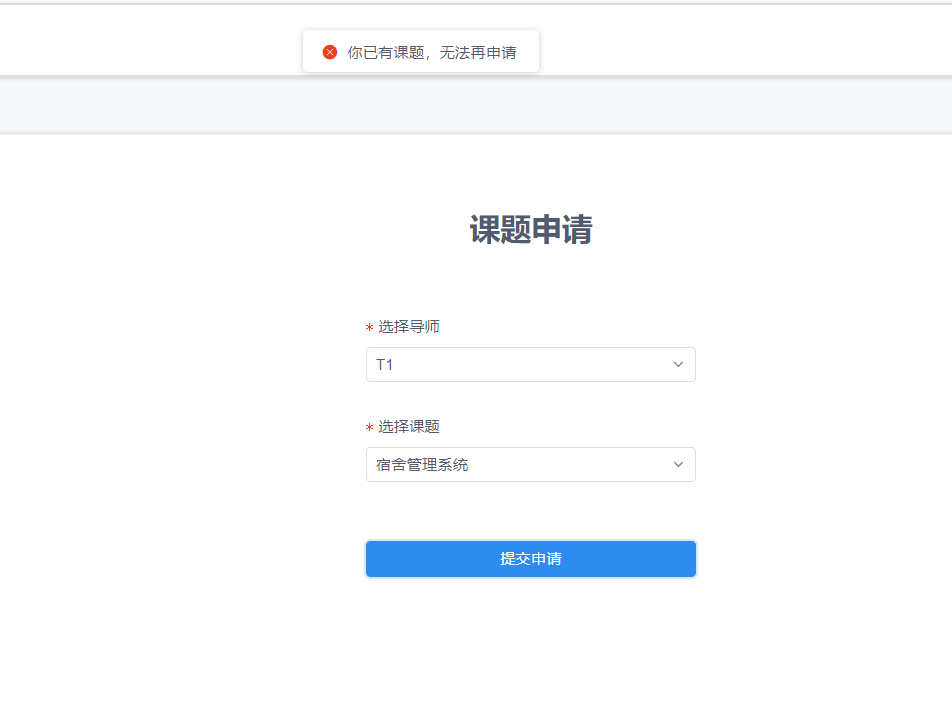This screenshot has height=725, width=952.
Task: Expand the T1 advisor dropdown arrow
Action: [678, 364]
